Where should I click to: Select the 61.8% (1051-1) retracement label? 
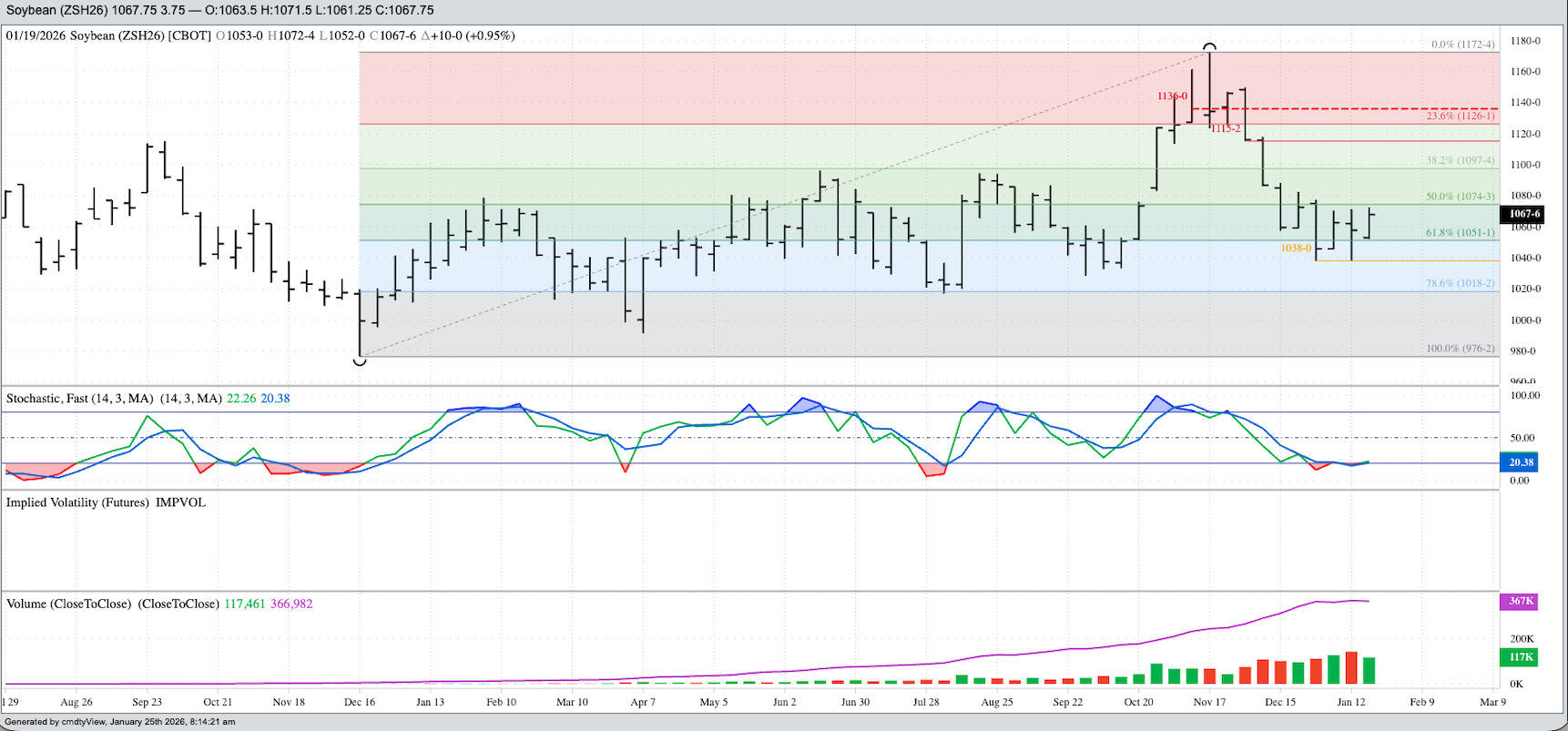click(1460, 233)
